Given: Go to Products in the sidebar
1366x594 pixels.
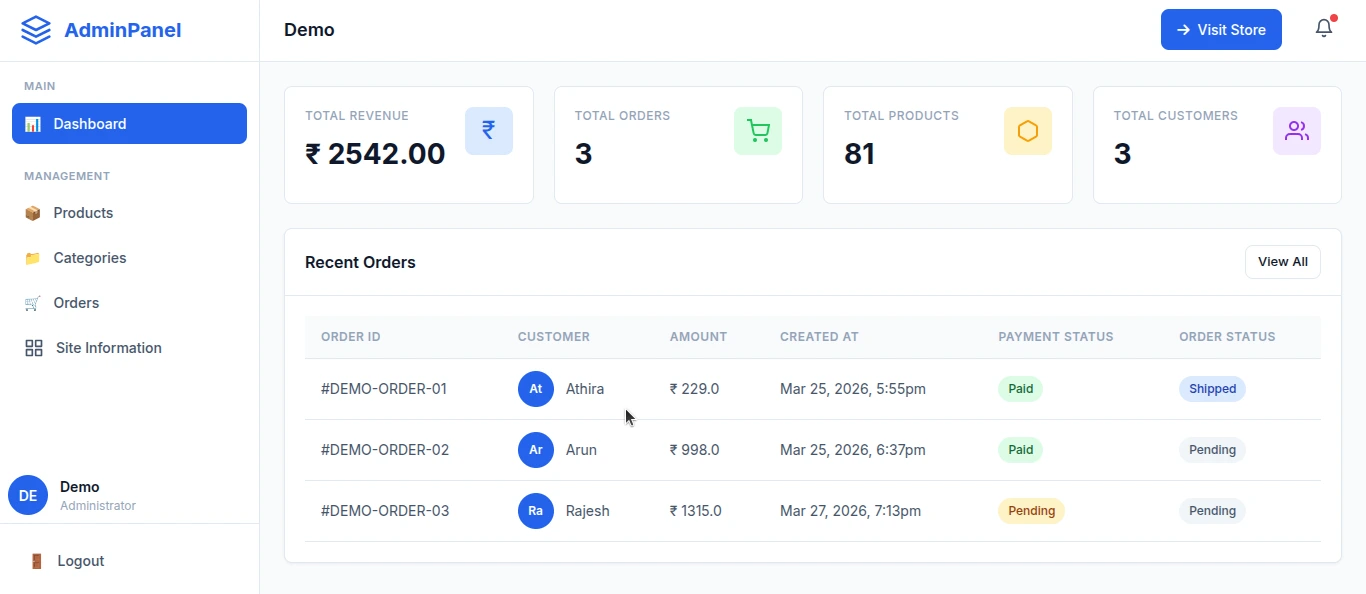Looking at the screenshot, I should click(83, 213).
